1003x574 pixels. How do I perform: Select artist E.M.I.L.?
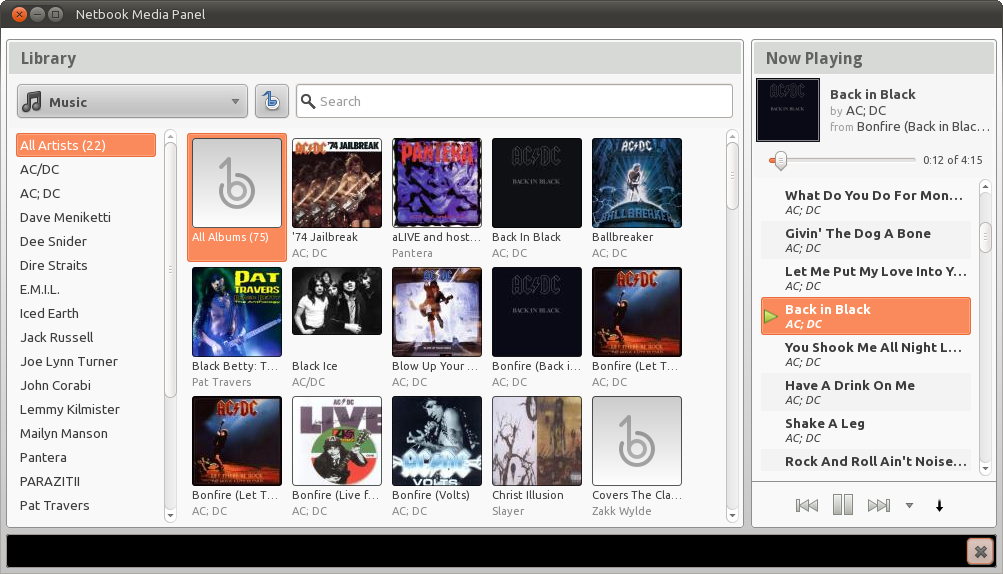(86, 289)
